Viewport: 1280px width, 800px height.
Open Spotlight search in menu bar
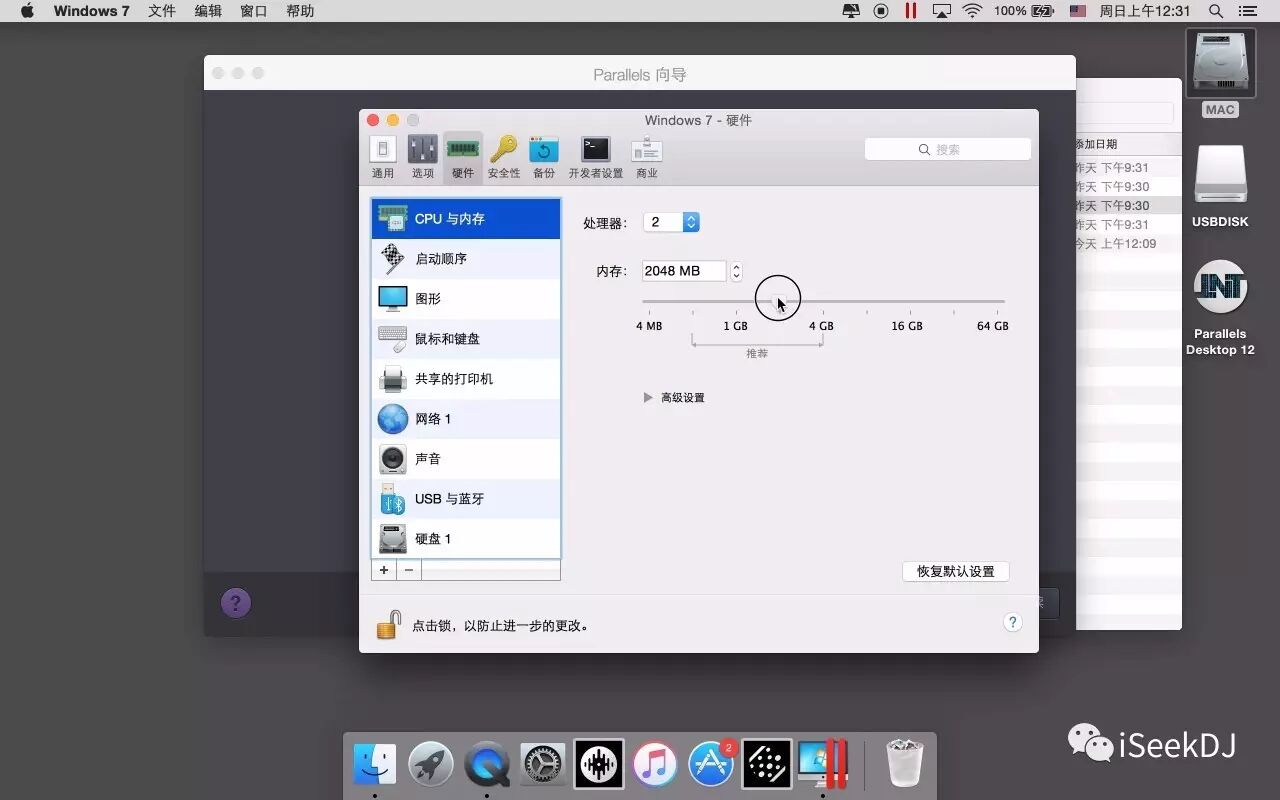point(1216,11)
